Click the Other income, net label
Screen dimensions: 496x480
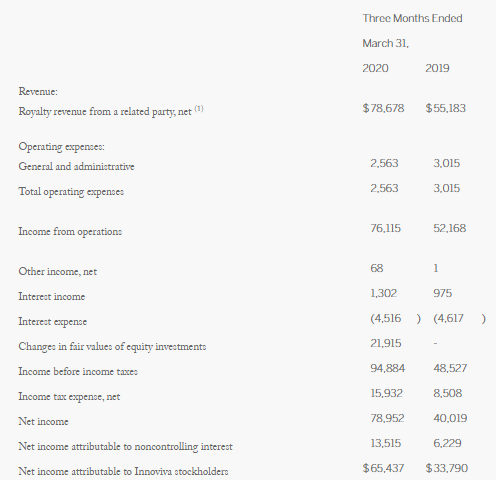(58, 272)
